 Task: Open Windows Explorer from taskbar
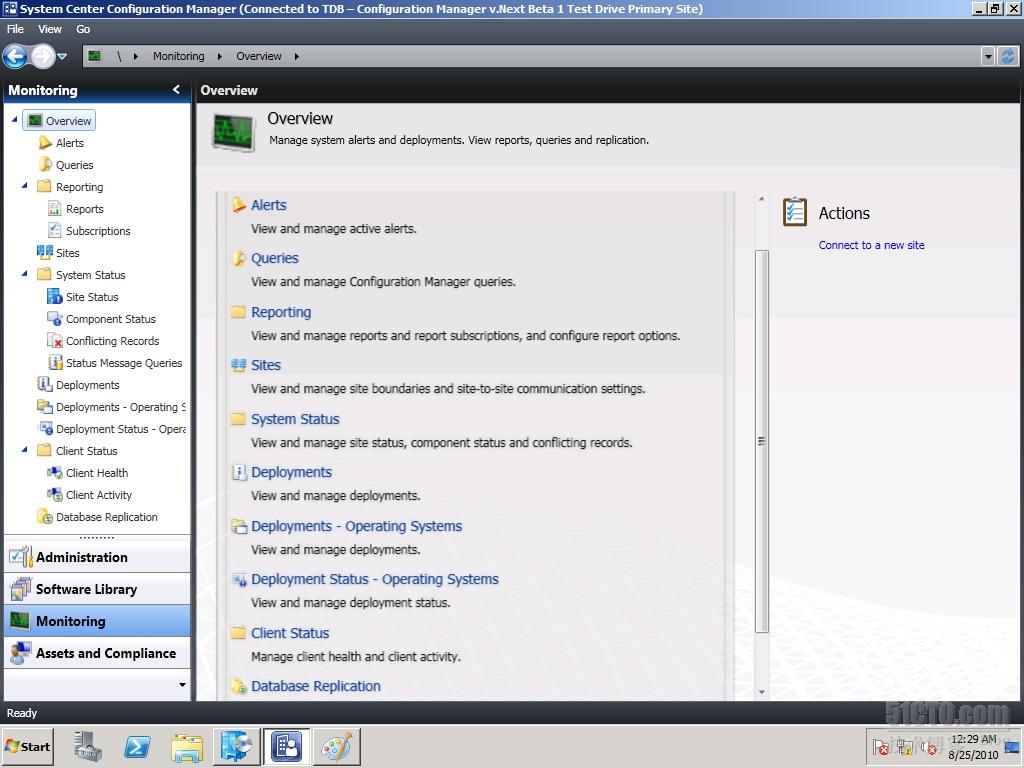pos(187,746)
